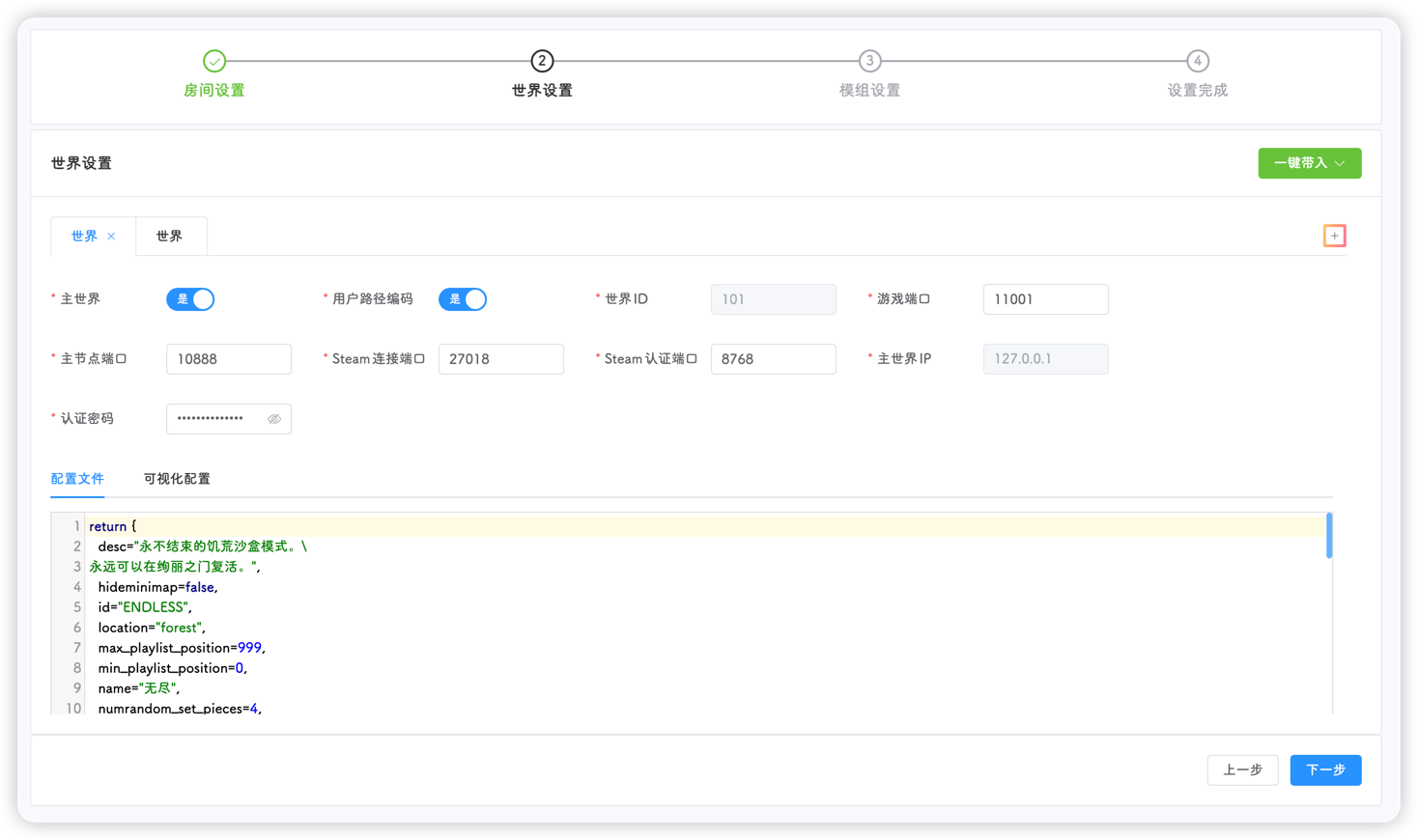Close the first 世界 tab with x icon
Image resolution: width=1418 pixels, height=840 pixels.
pyautogui.click(x=112, y=237)
